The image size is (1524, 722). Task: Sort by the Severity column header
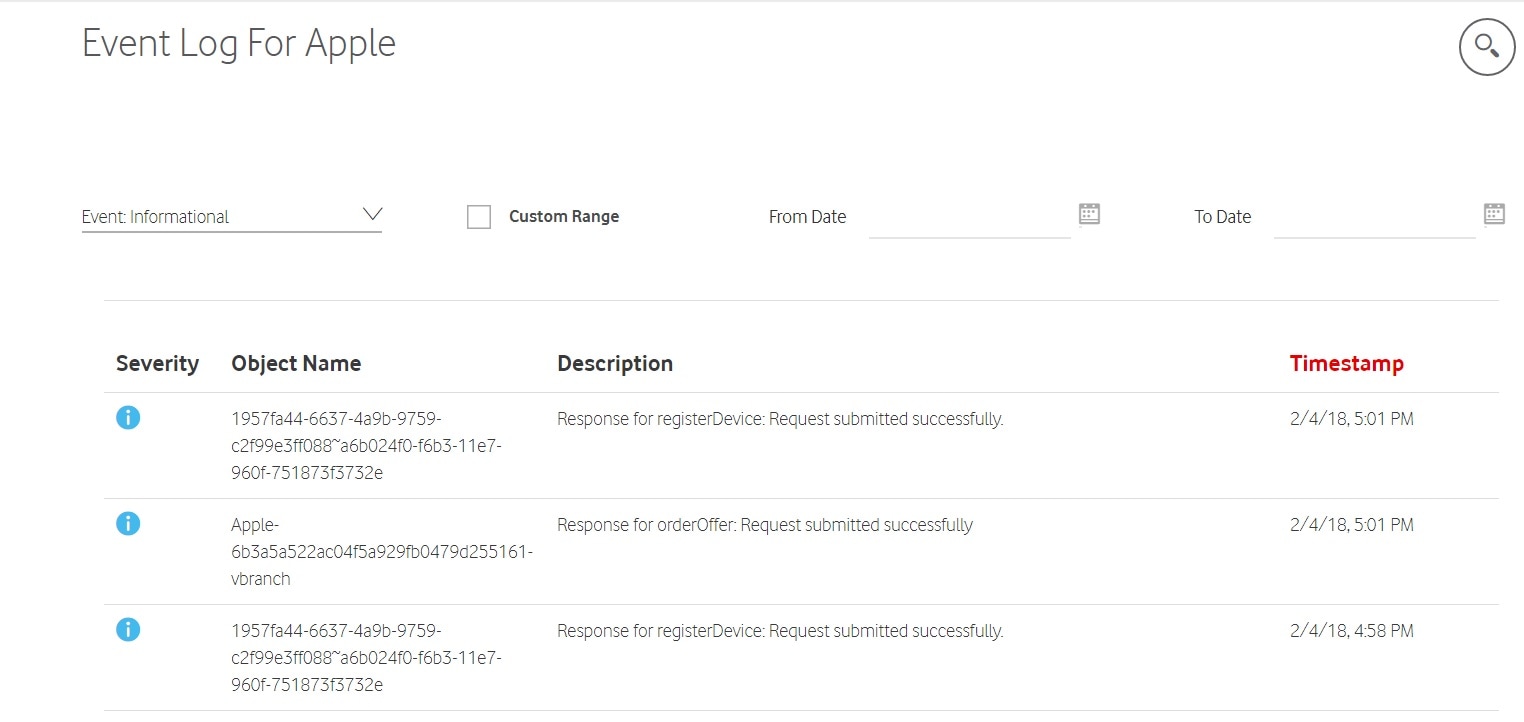coord(157,364)
